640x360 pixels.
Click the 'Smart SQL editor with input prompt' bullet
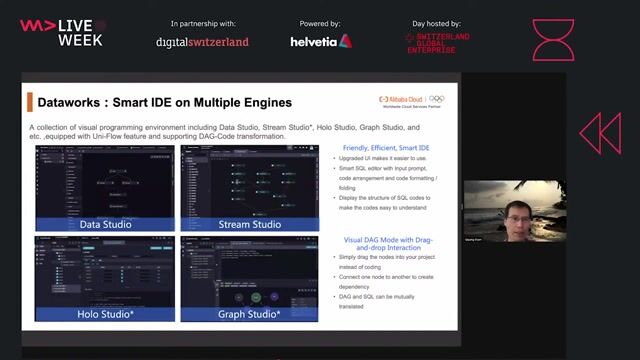click(x=388, y=178)
